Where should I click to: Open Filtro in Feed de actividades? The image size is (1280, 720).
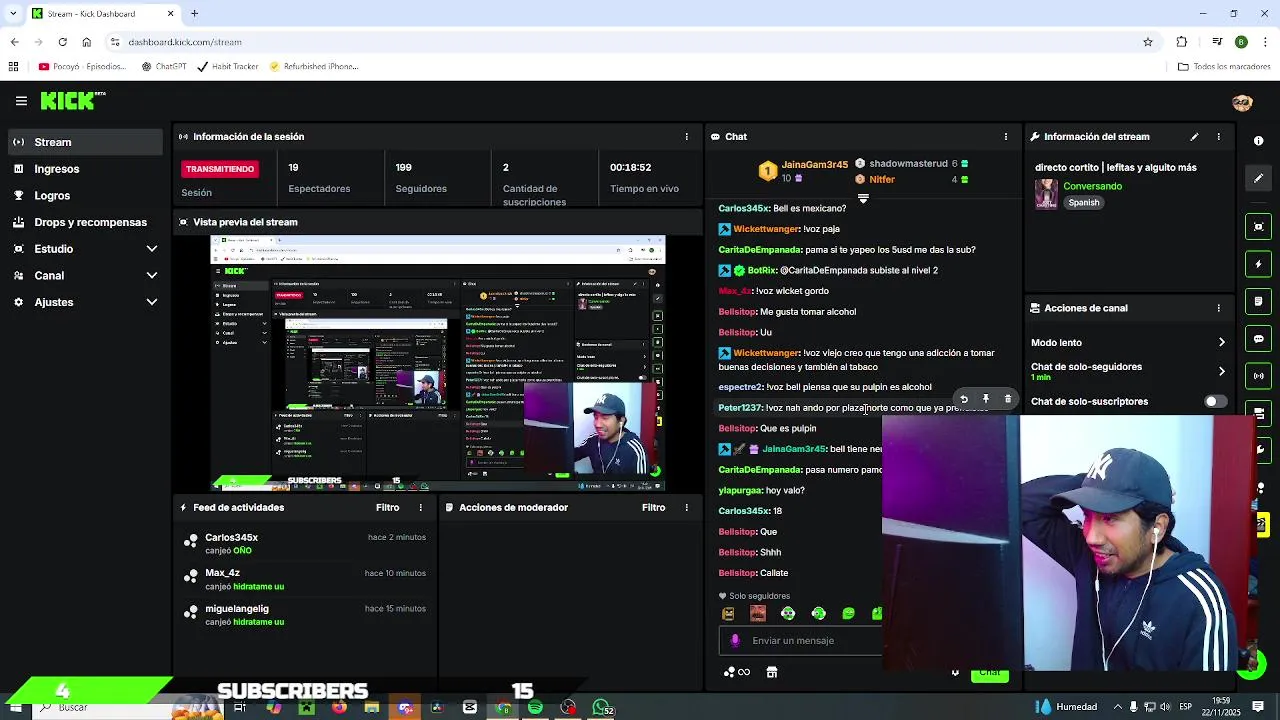387,508
